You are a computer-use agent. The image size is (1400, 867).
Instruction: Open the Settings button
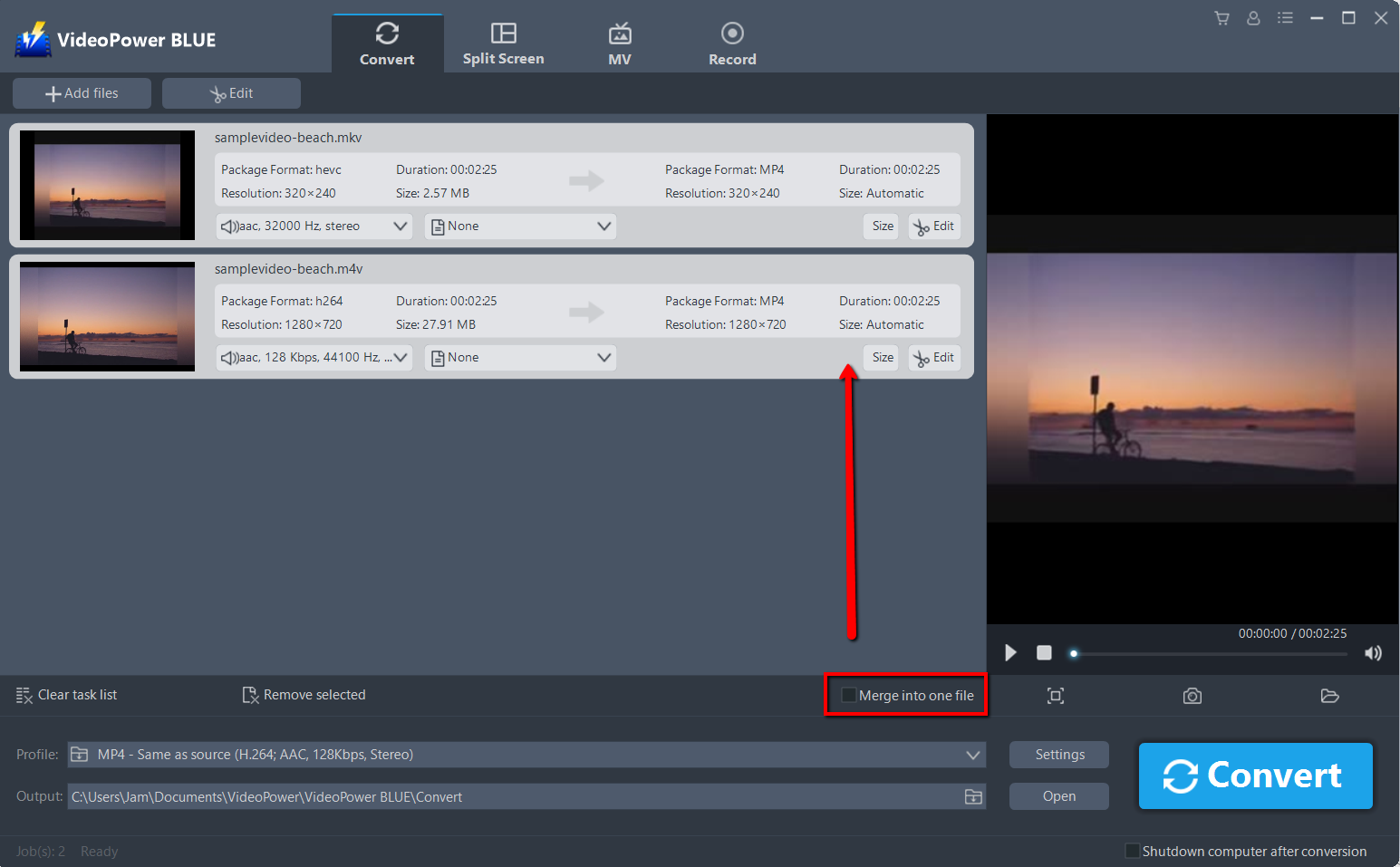click(x=1058, y=754)
